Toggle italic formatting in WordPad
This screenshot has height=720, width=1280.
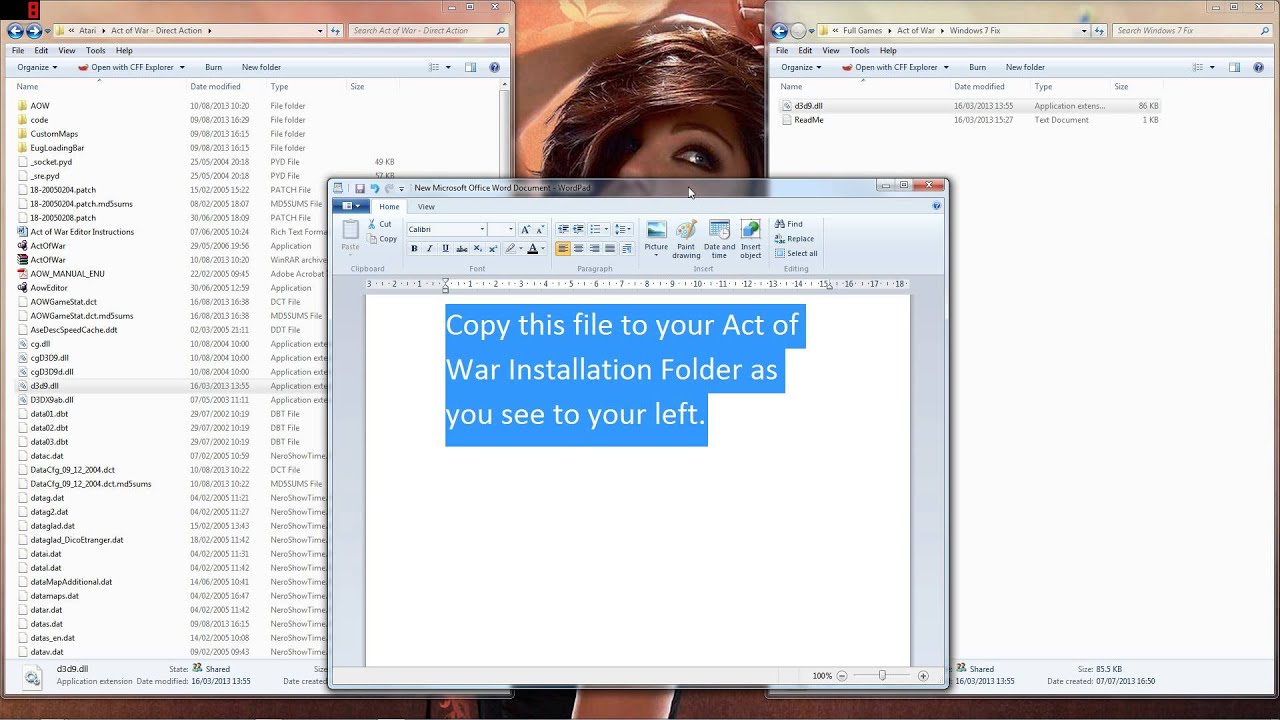tap(430, 249)
